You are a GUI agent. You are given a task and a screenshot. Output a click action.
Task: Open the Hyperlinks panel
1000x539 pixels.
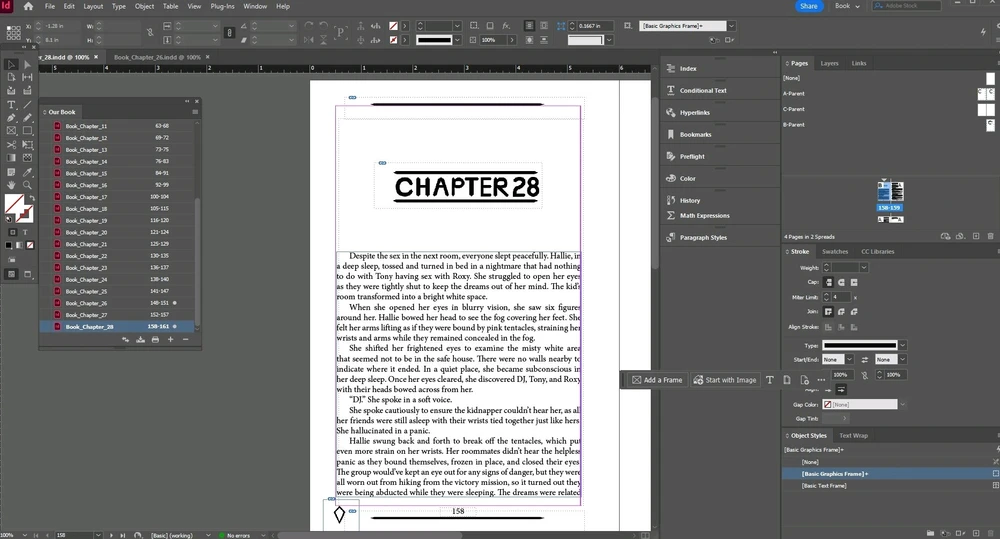(694, 112)
